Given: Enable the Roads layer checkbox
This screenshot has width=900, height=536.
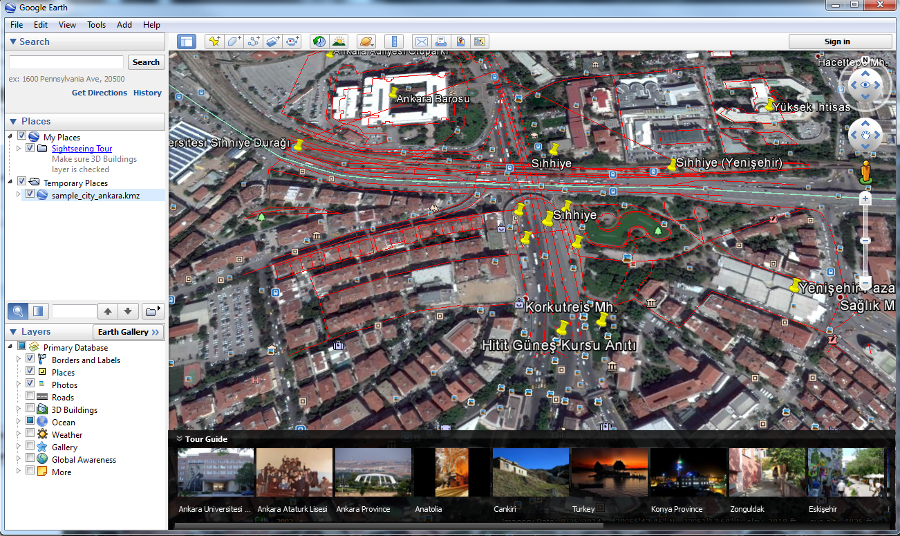Looking at the screenshot, I should [30, 397].
